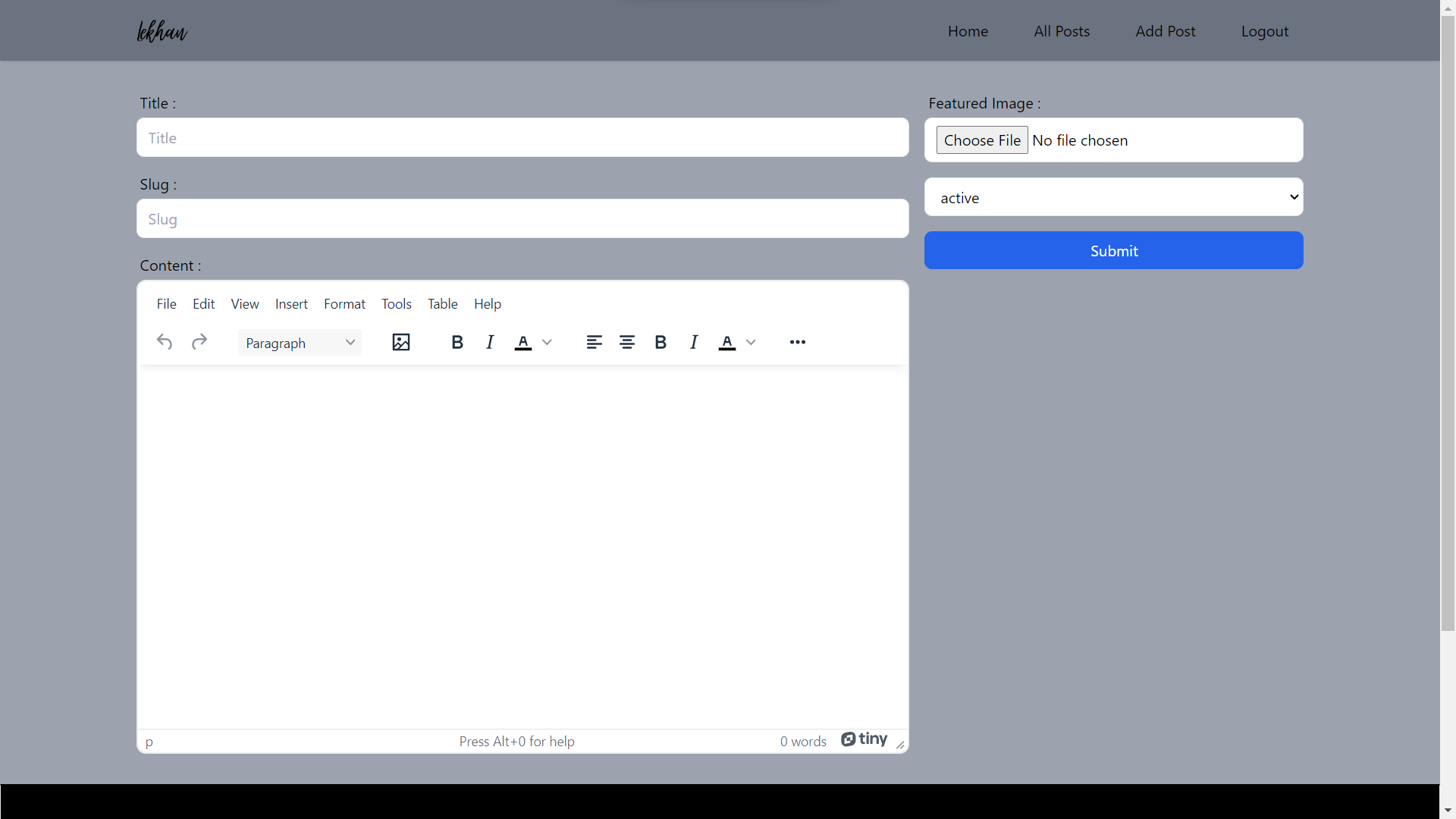Open the Format menu in editor
This screenshot has width=1456, height=819.
tap(344, 304)
